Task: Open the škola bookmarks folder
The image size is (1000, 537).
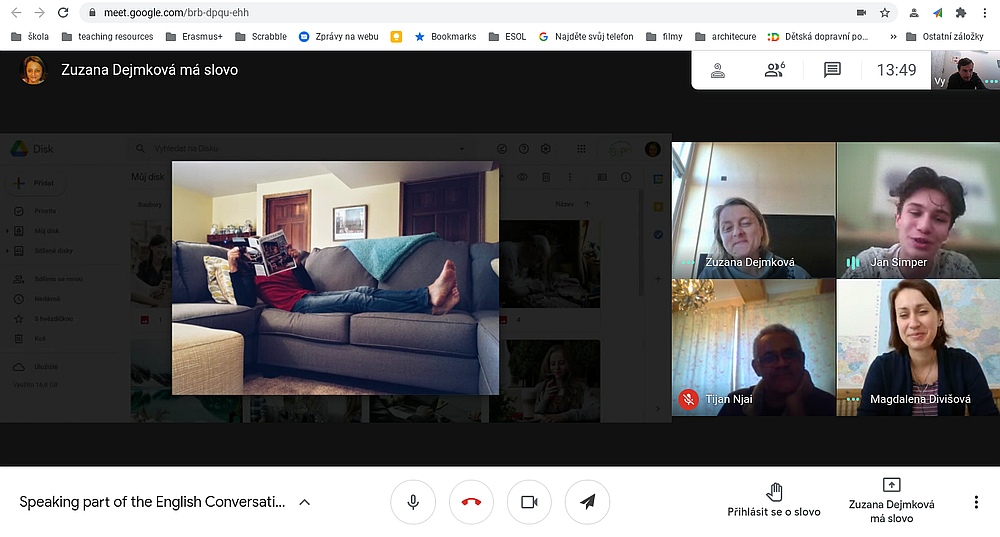Action: coord(30,36)
